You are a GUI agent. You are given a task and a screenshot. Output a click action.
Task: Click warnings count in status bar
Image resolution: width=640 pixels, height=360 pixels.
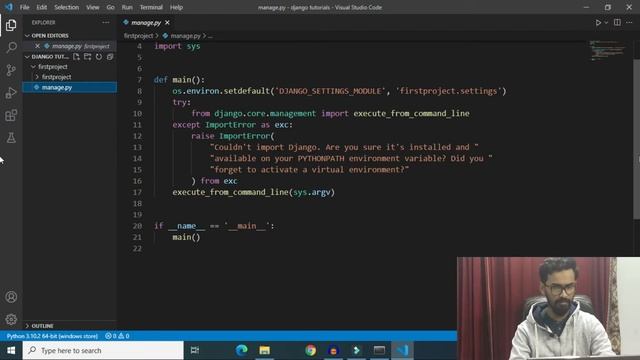124,336
